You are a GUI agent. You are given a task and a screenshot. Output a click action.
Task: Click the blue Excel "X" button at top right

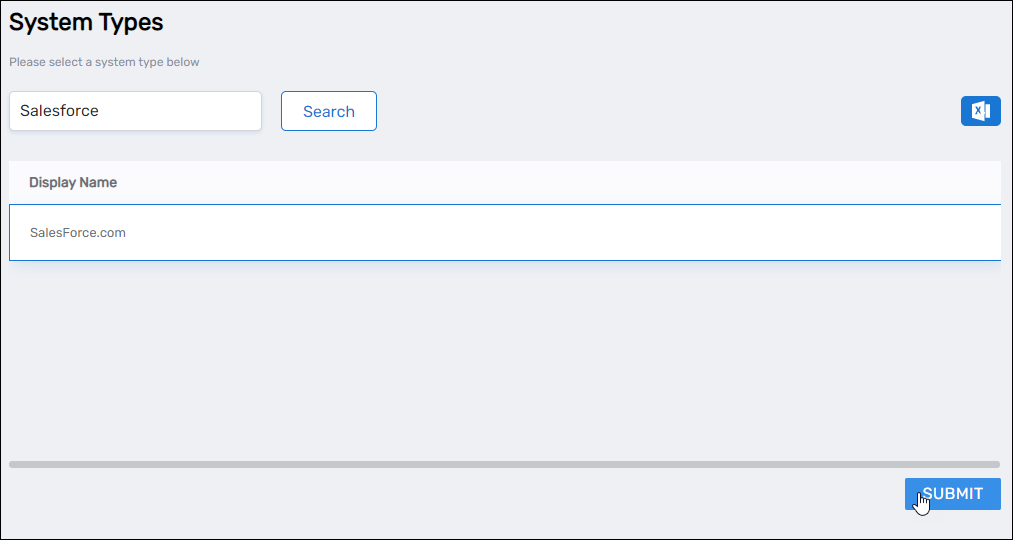[x=980, y=111]
